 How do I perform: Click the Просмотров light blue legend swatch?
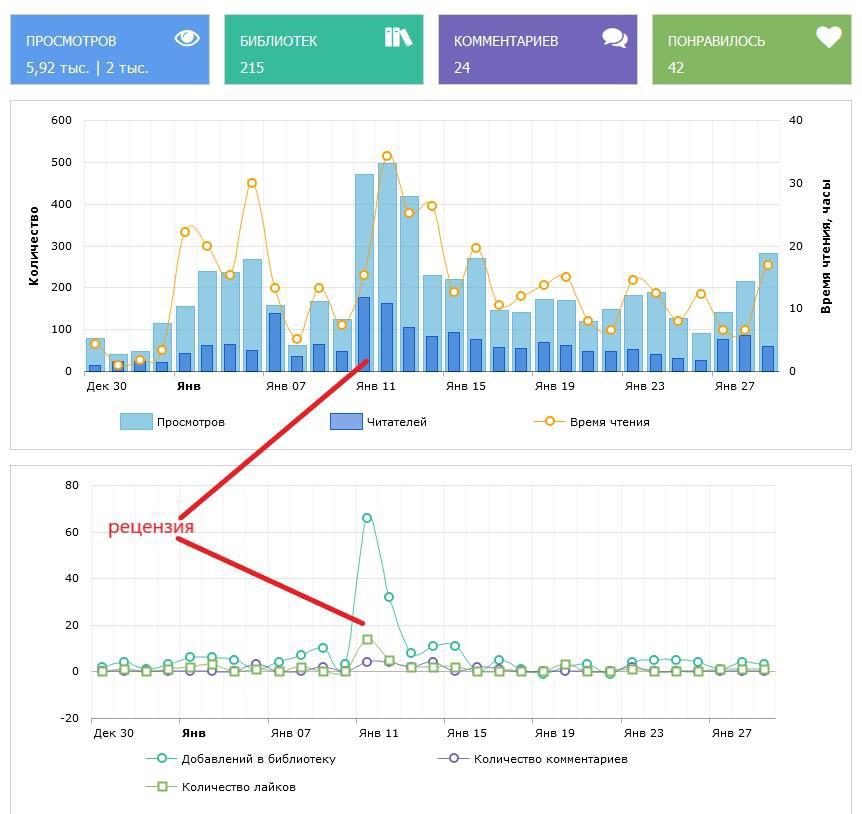coord(136,422)
